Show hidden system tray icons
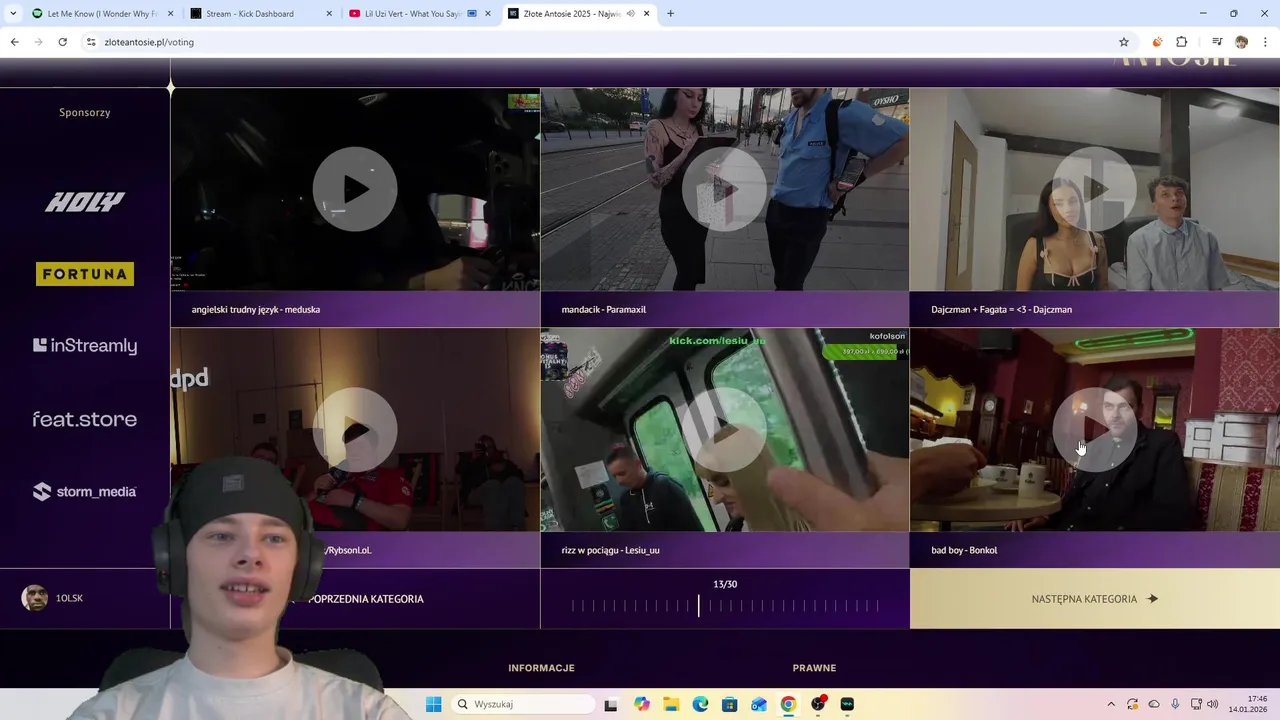The height and width of the screenshot is (720, 1280). 1110,704
